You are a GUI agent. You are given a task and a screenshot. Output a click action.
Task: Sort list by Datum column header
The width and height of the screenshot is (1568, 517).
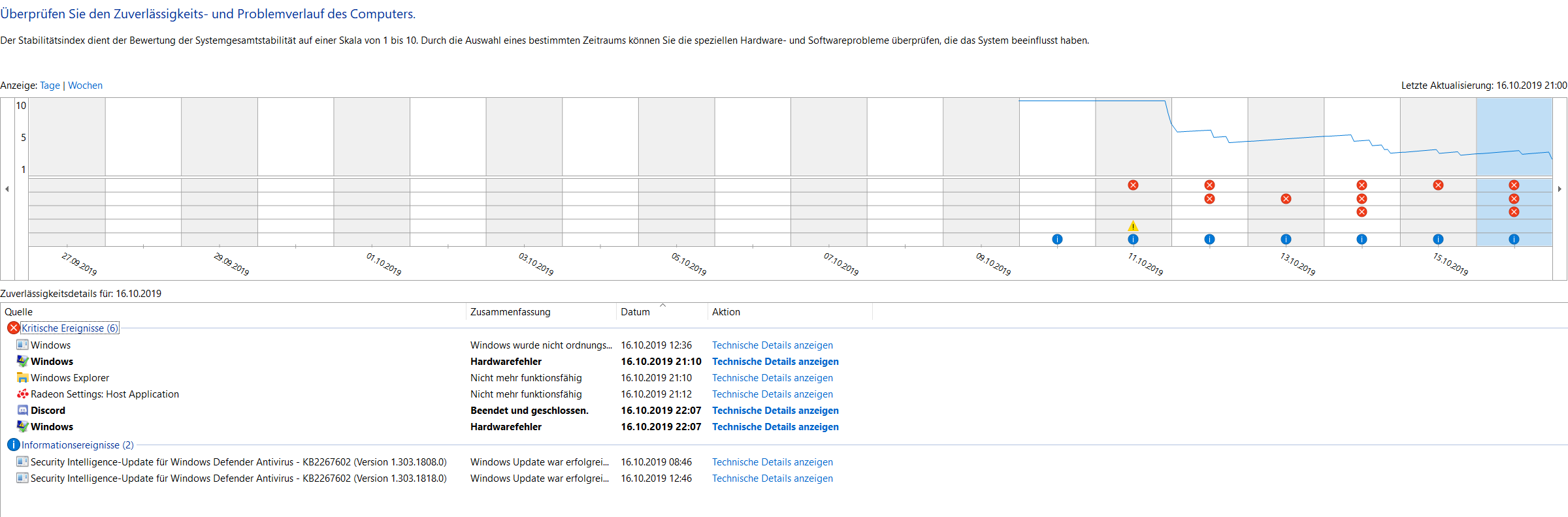pos(662,312)
